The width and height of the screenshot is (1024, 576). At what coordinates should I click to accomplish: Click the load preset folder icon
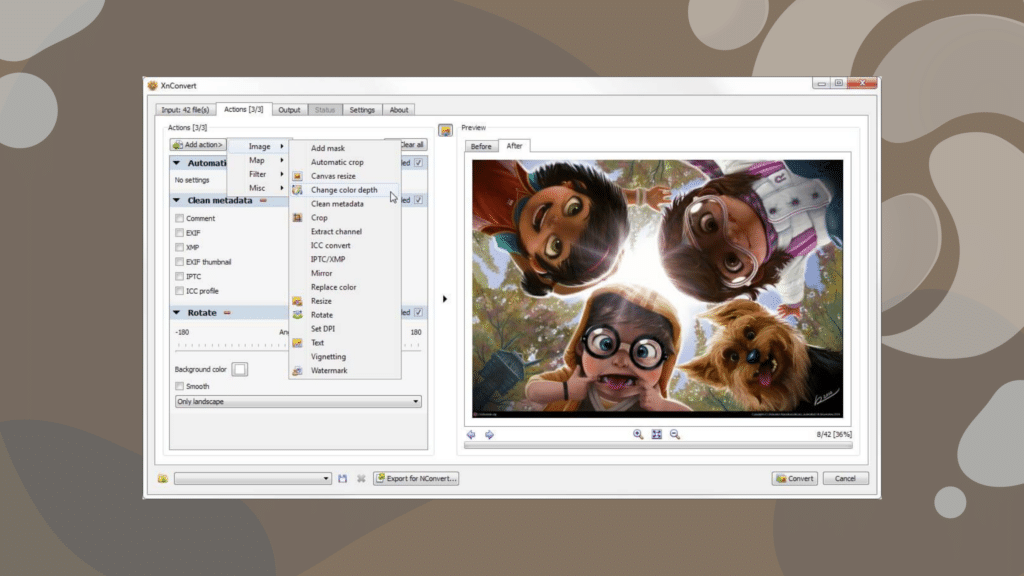click(162, 479)
